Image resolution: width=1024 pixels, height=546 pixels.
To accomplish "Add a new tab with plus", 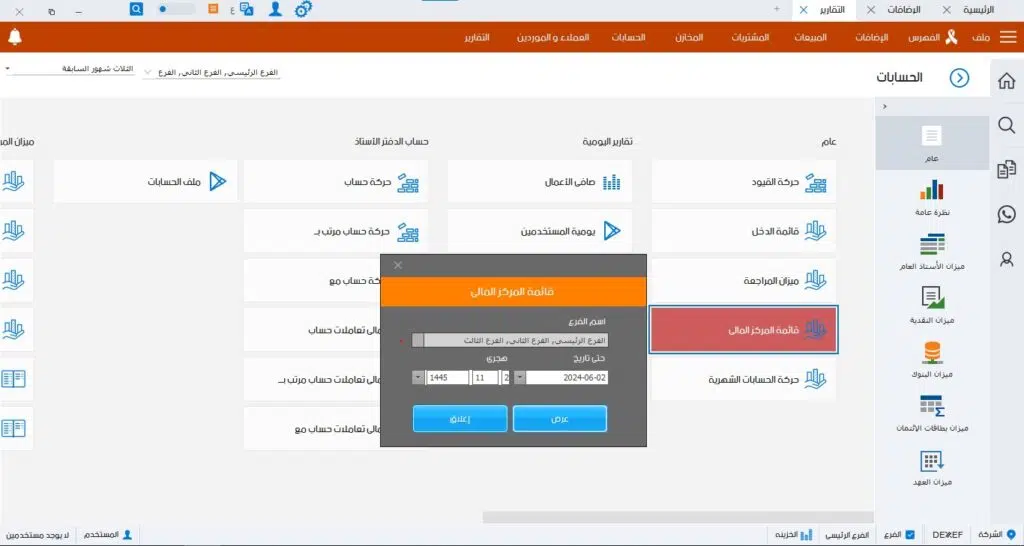I will 776,9.
